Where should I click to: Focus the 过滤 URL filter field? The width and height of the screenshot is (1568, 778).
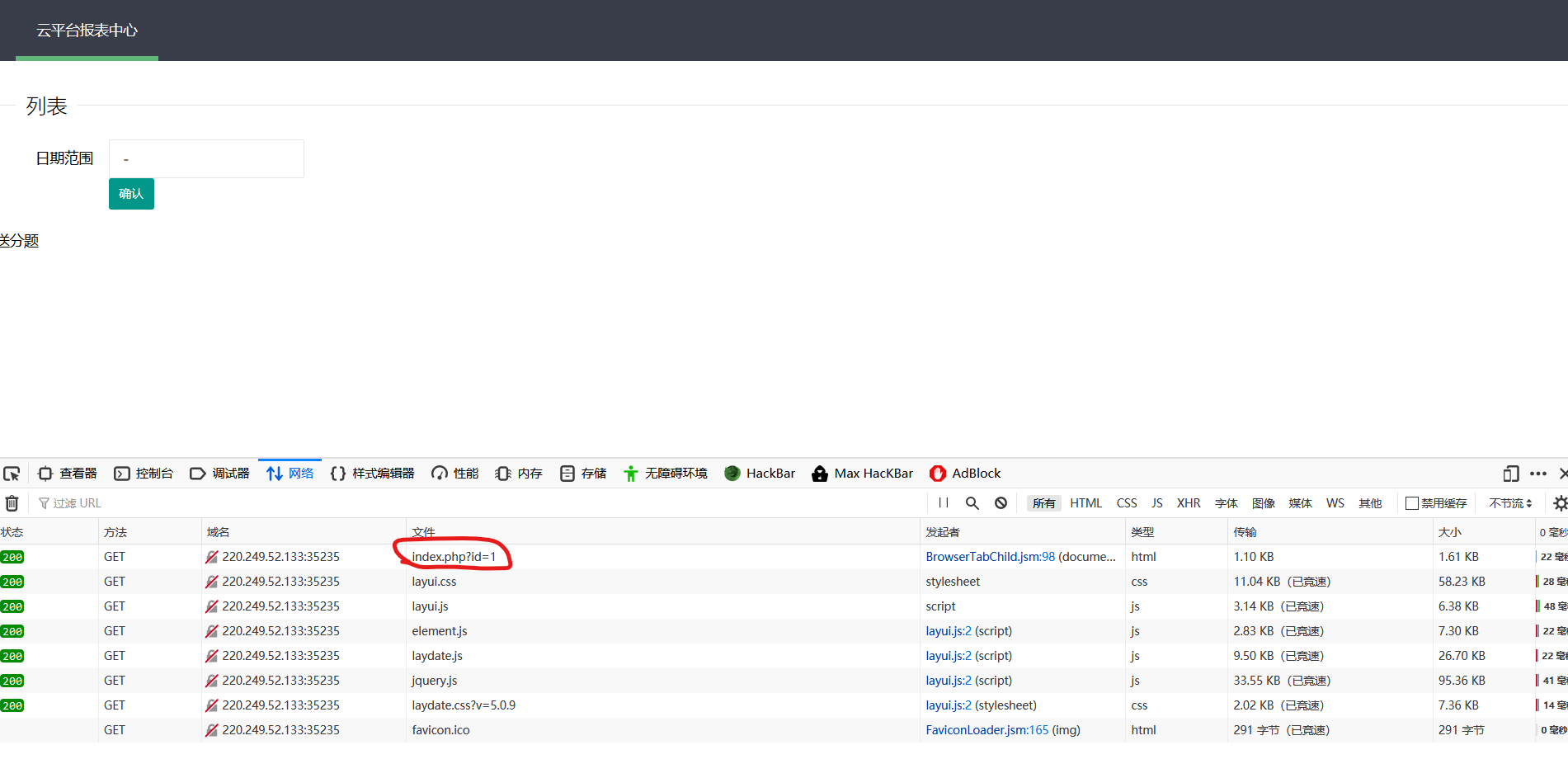(x=478, y=503)
